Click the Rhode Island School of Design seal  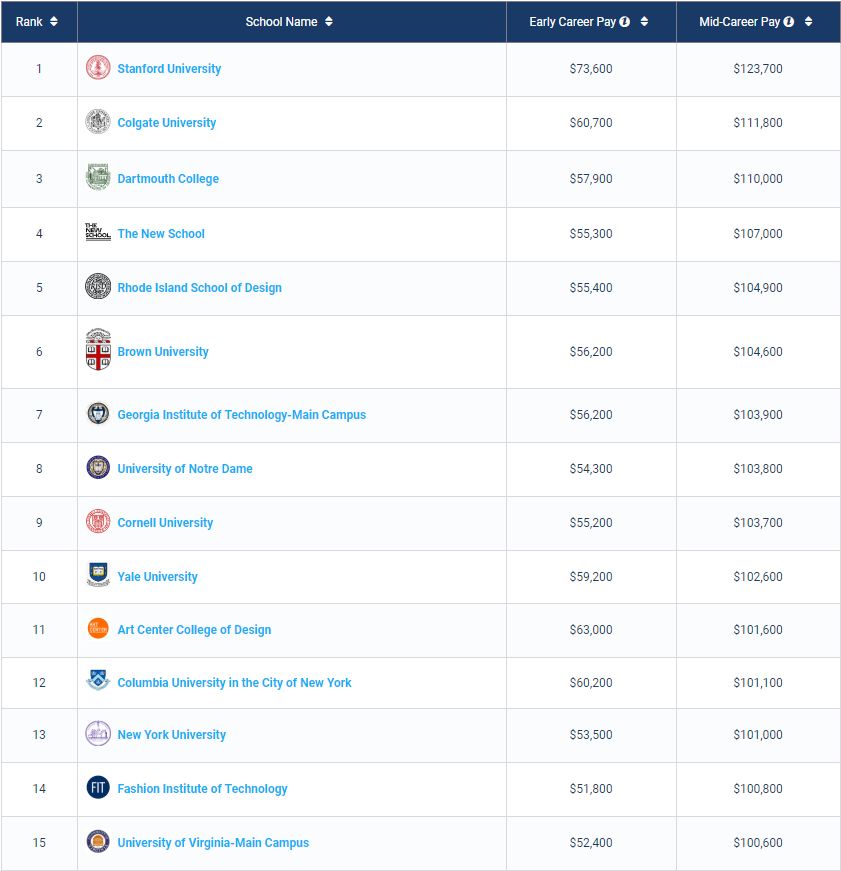coord(98,286)
